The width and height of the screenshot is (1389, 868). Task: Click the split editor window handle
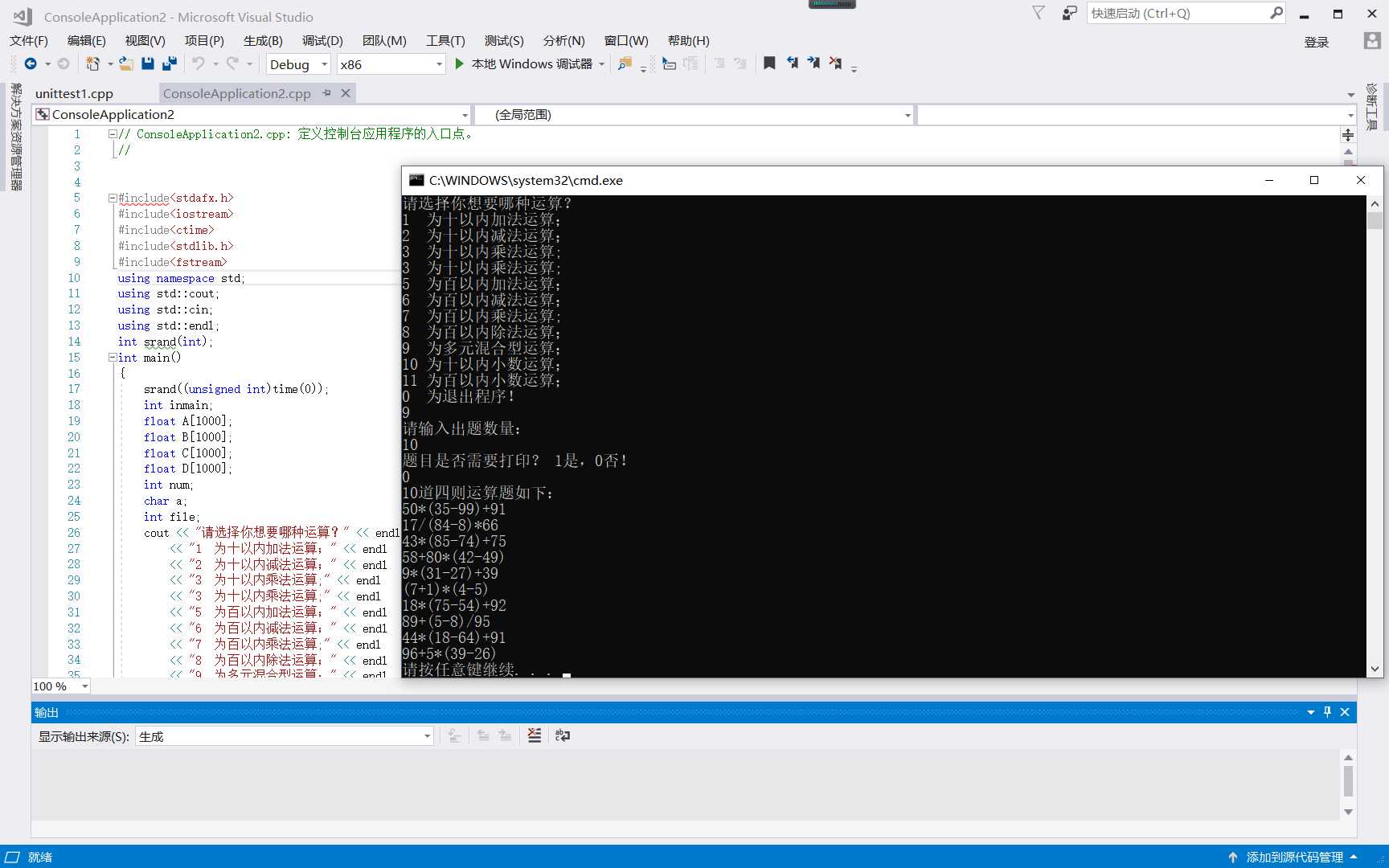point(1348,135)
